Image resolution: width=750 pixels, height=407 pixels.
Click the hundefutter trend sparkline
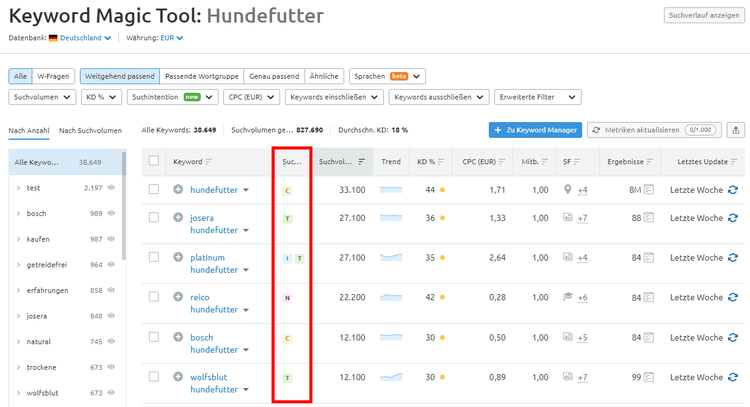[391, 190]
